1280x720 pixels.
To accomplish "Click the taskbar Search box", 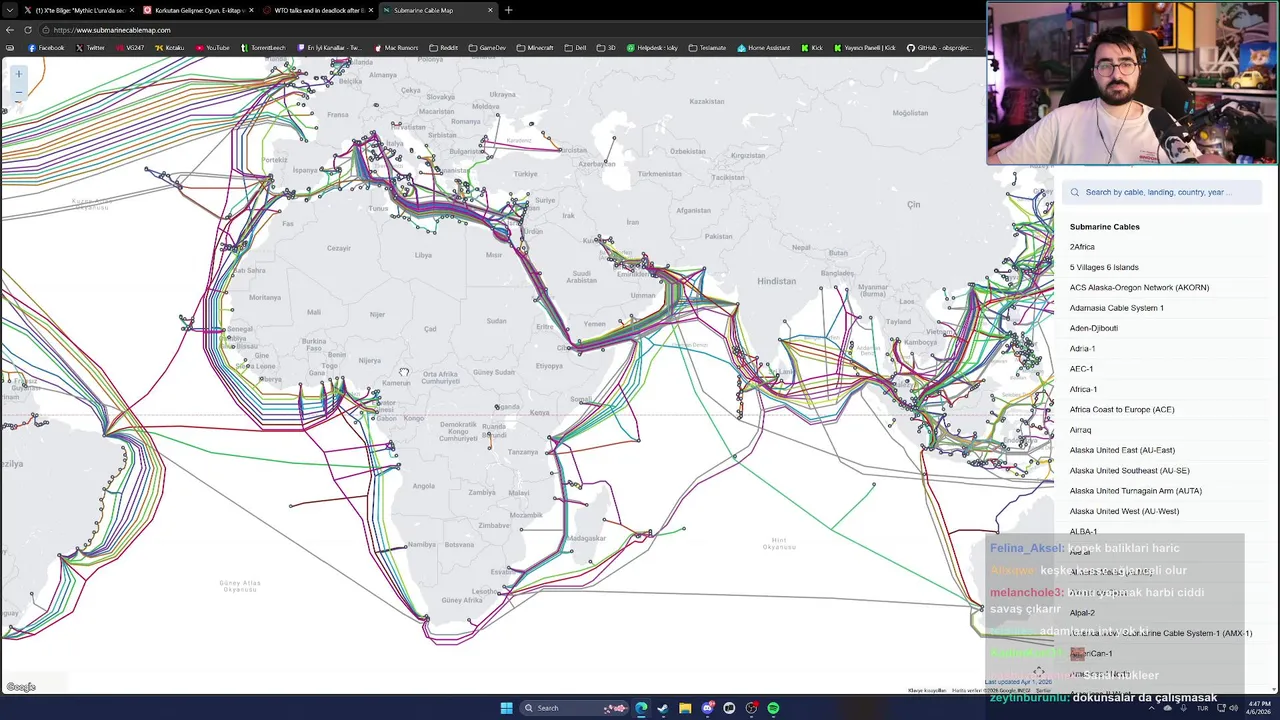I will [574, 708].
